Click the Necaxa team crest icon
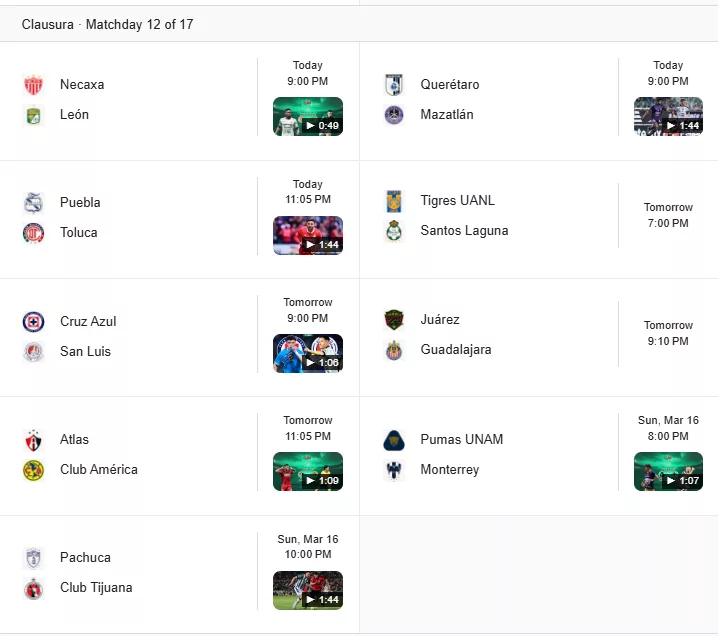The width and height of the screenshot is (718, 636). click(34, 85)
